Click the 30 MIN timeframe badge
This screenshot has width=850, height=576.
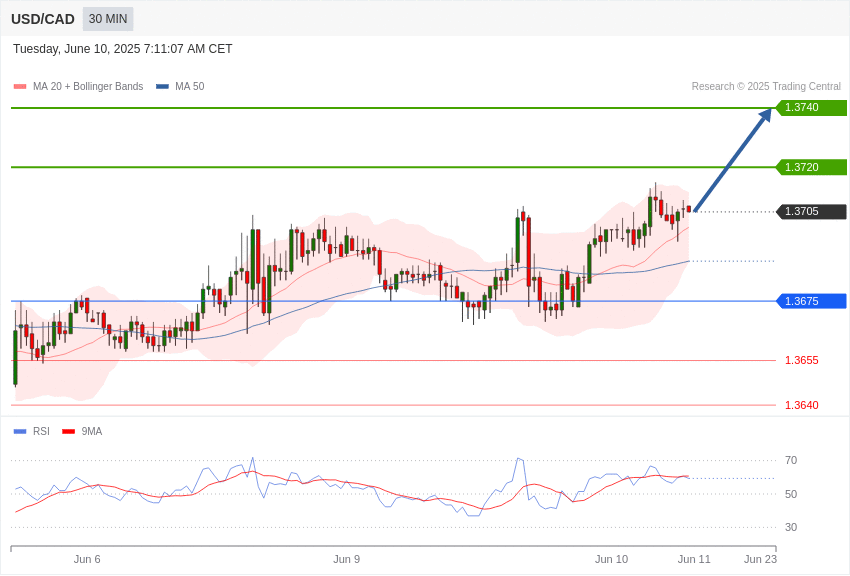(108, 19)
